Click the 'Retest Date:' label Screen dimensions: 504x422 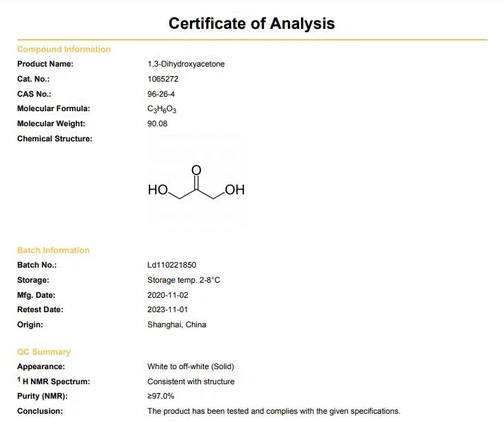[40, 310]
